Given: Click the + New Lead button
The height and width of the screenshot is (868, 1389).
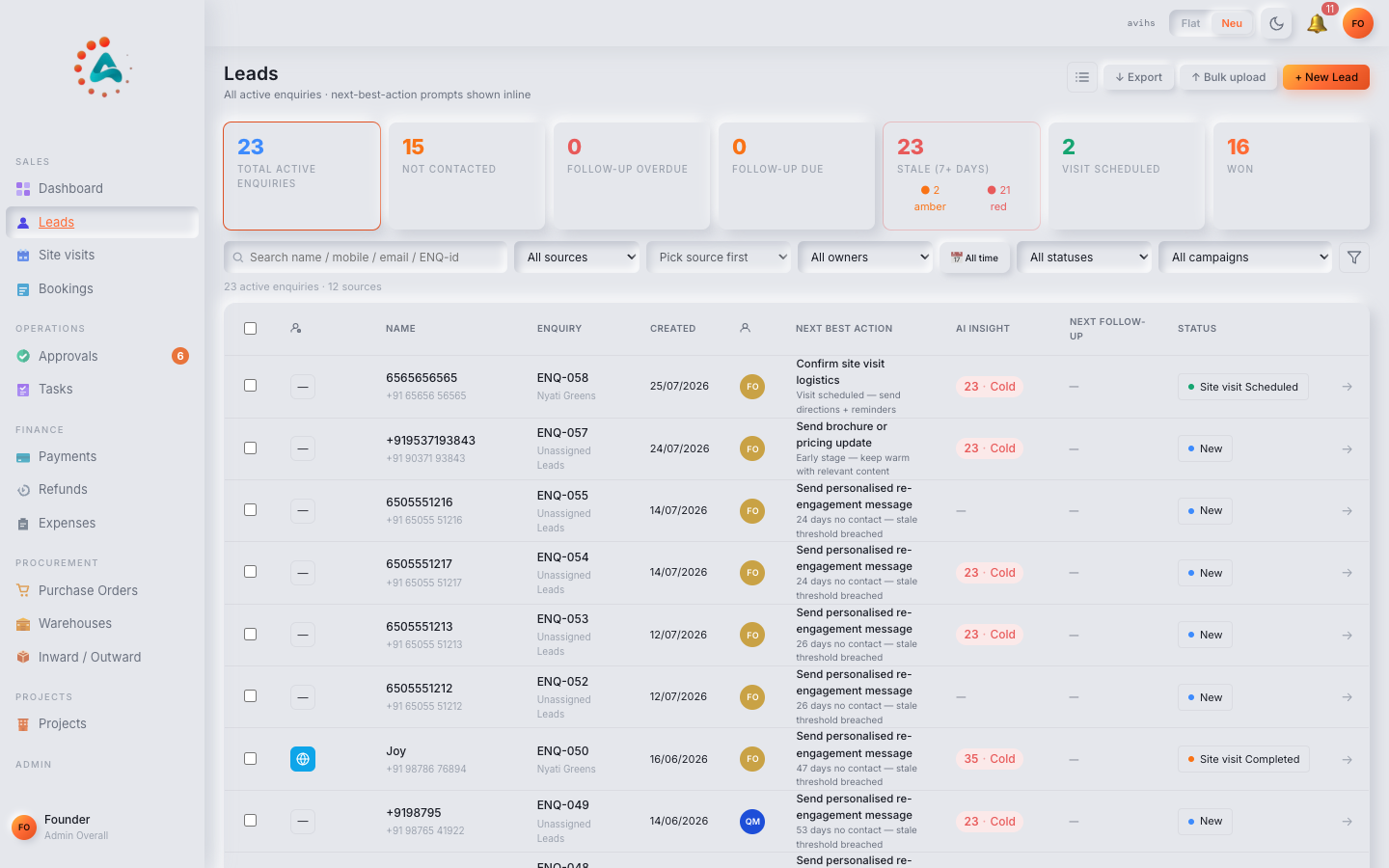Looking at the screenshot, I should click(x=1326, y=77).
